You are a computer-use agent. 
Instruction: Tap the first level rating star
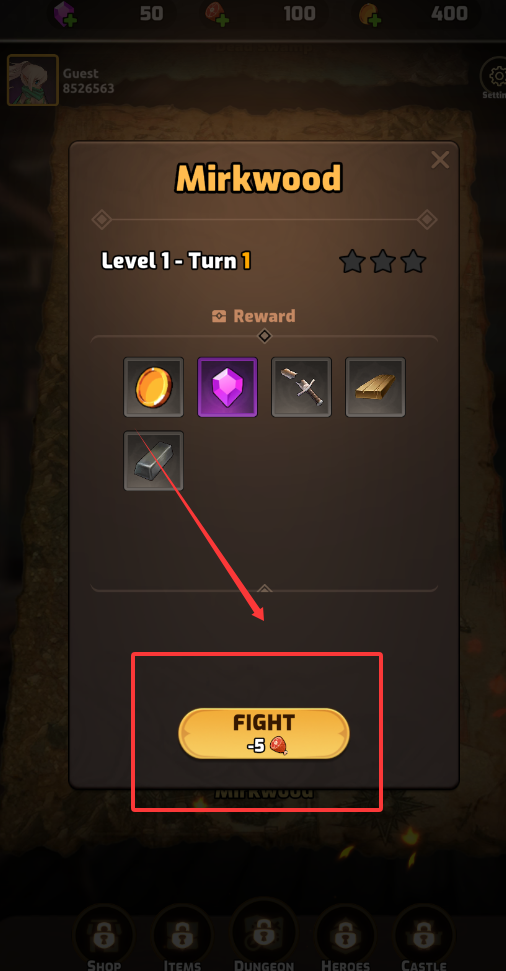[352, 261]
